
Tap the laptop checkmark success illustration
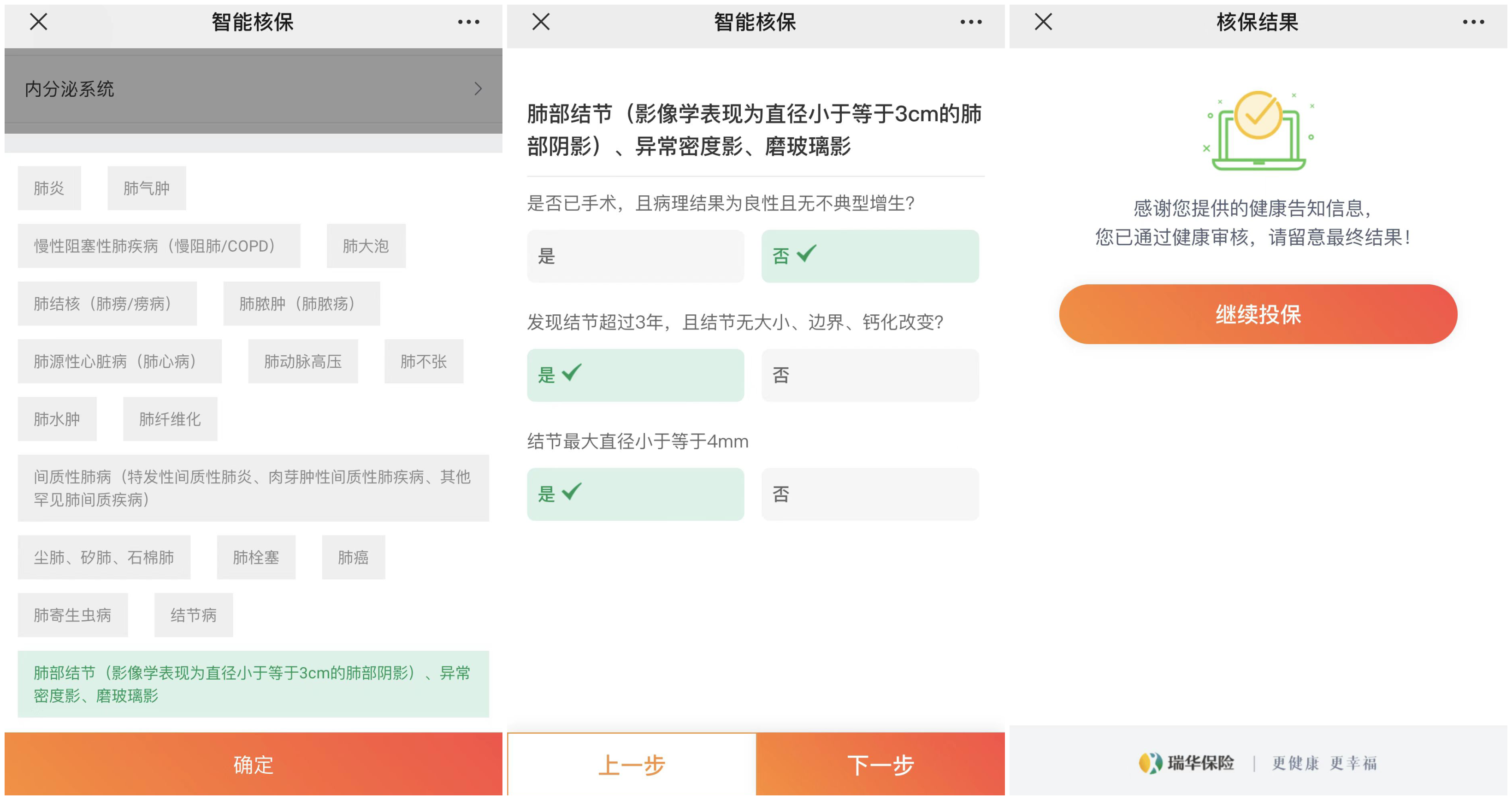tap(1258, 130)
